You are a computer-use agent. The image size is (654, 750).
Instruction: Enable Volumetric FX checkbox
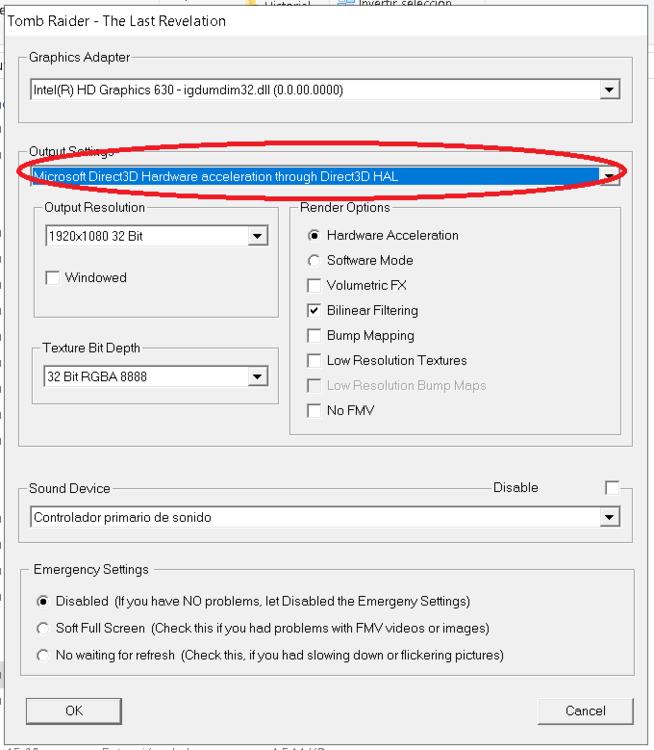coord(314,286)
